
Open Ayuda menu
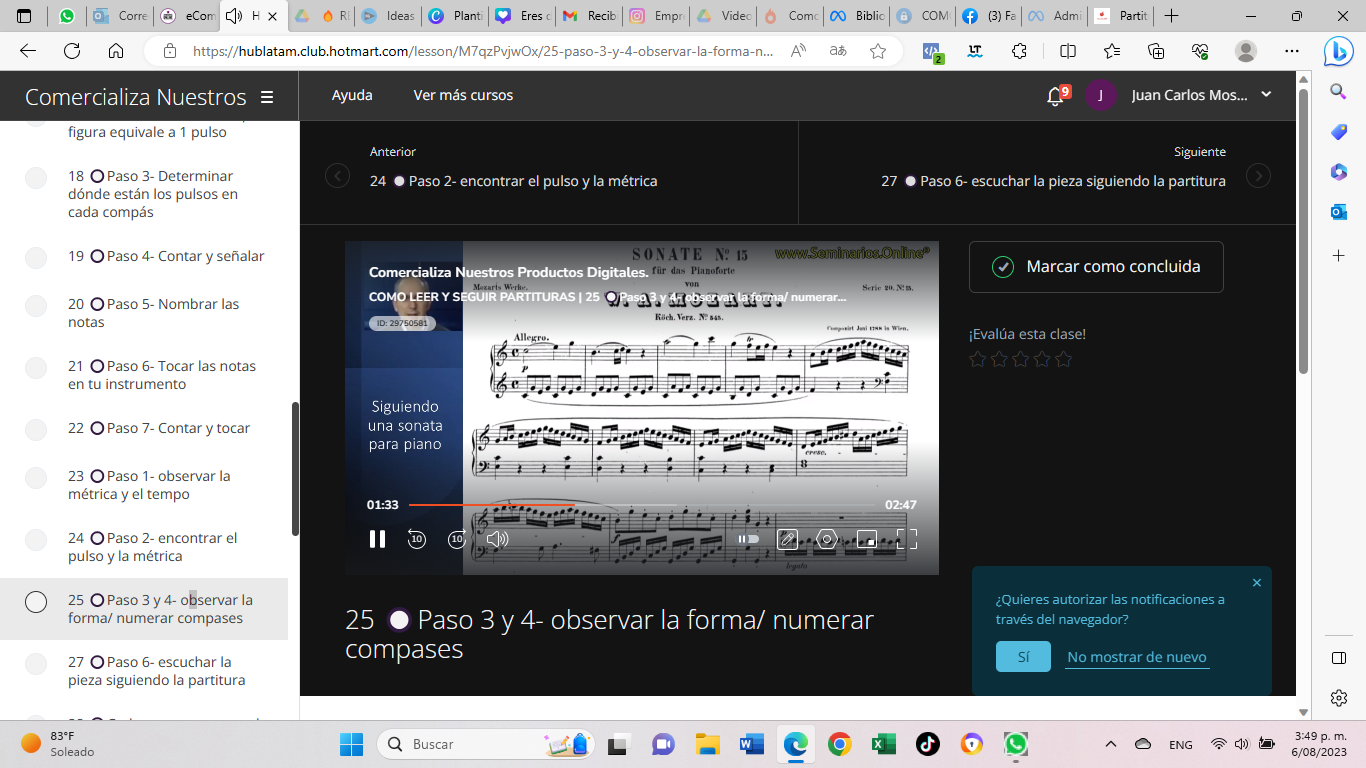[x=352, y=95]
